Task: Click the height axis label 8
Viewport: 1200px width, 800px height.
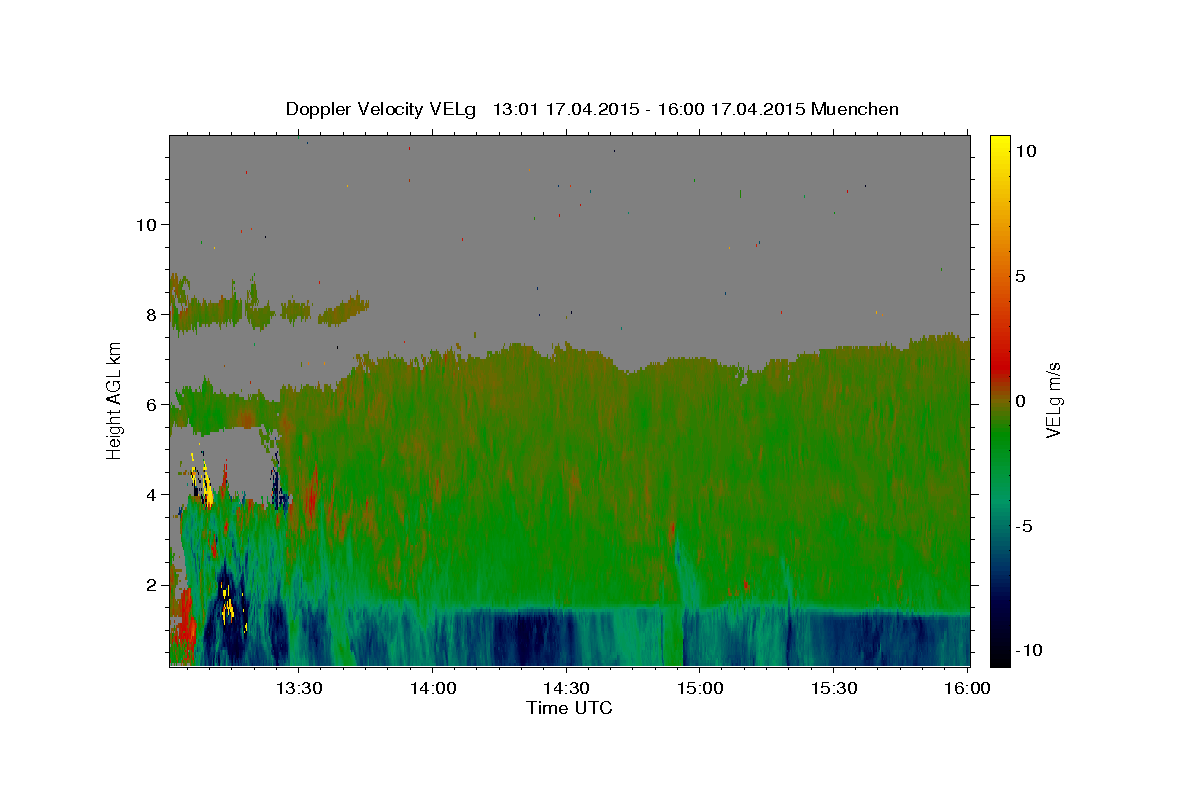Action: point(152,315)
